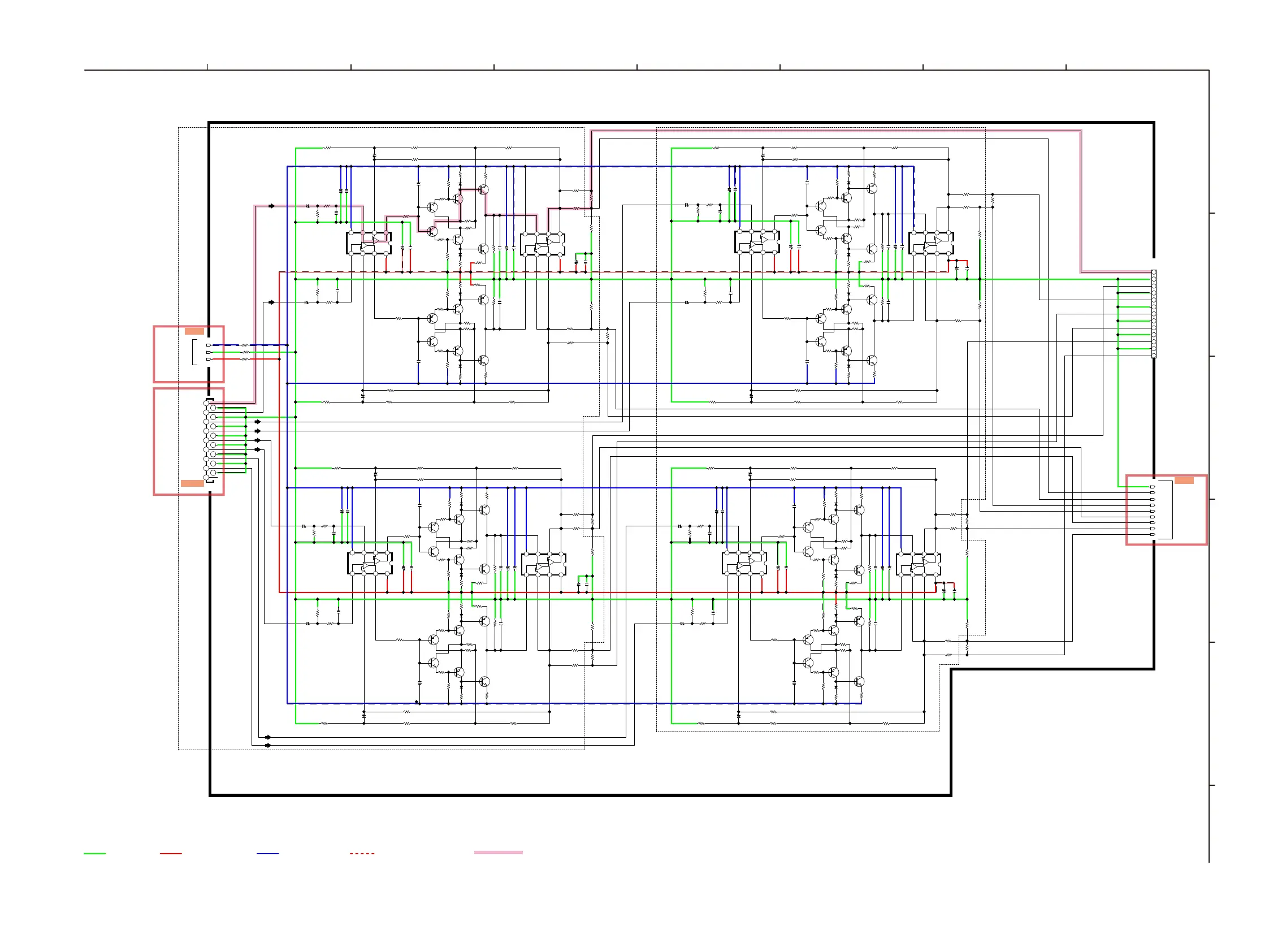Click green-wired top pin in right connector box
Viewport: 1282px width, 952px height.
click(1152, 487)
